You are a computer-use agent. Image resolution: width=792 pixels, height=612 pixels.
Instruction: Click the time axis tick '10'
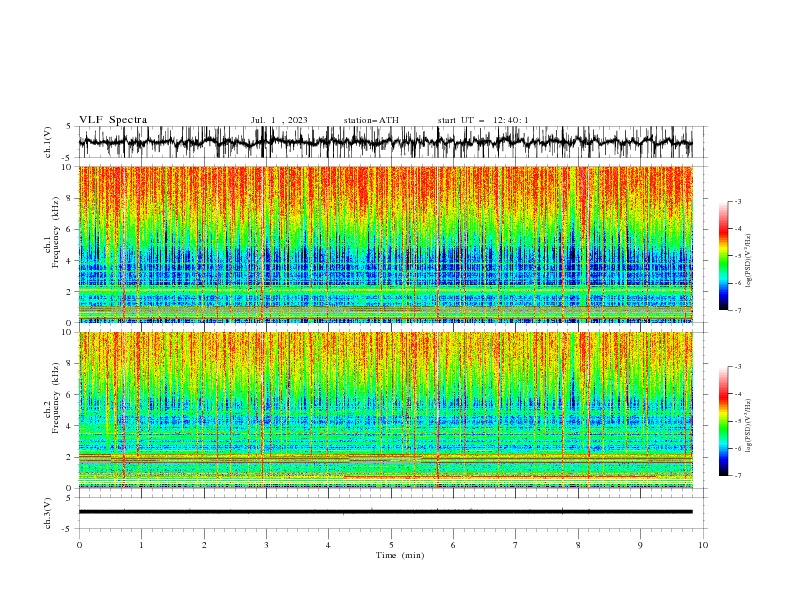[703, 545]
